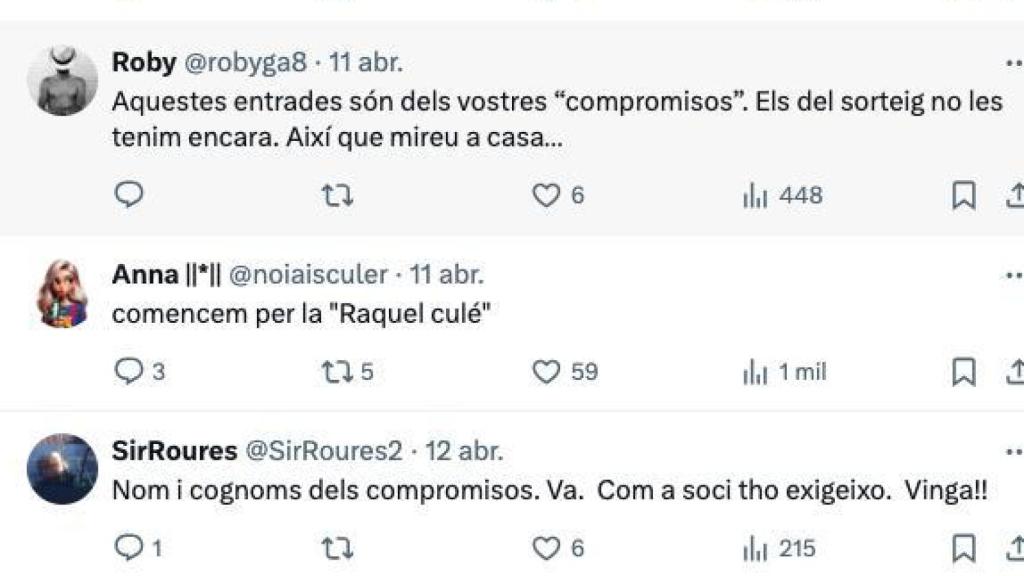Open the more options menu on Roby's tweet
Viewport: 1024px width, 576px height.
coord(1013,62)
